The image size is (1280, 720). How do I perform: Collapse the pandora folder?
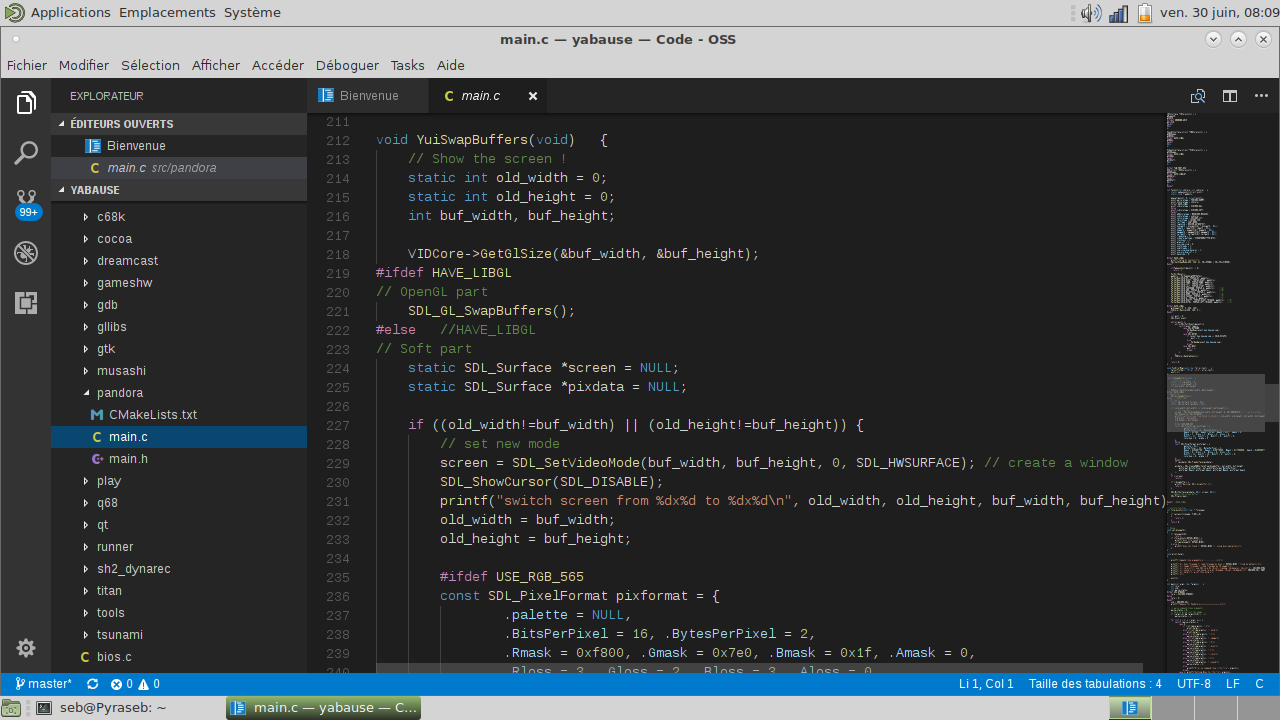point(119,393)
